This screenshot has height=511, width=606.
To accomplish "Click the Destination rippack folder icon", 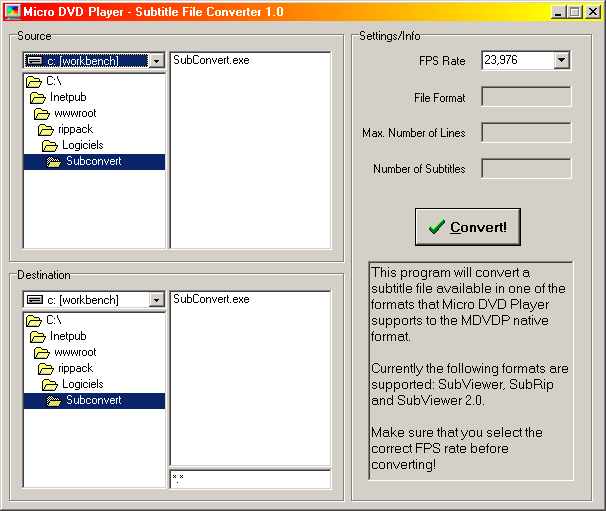I will 46,369.
